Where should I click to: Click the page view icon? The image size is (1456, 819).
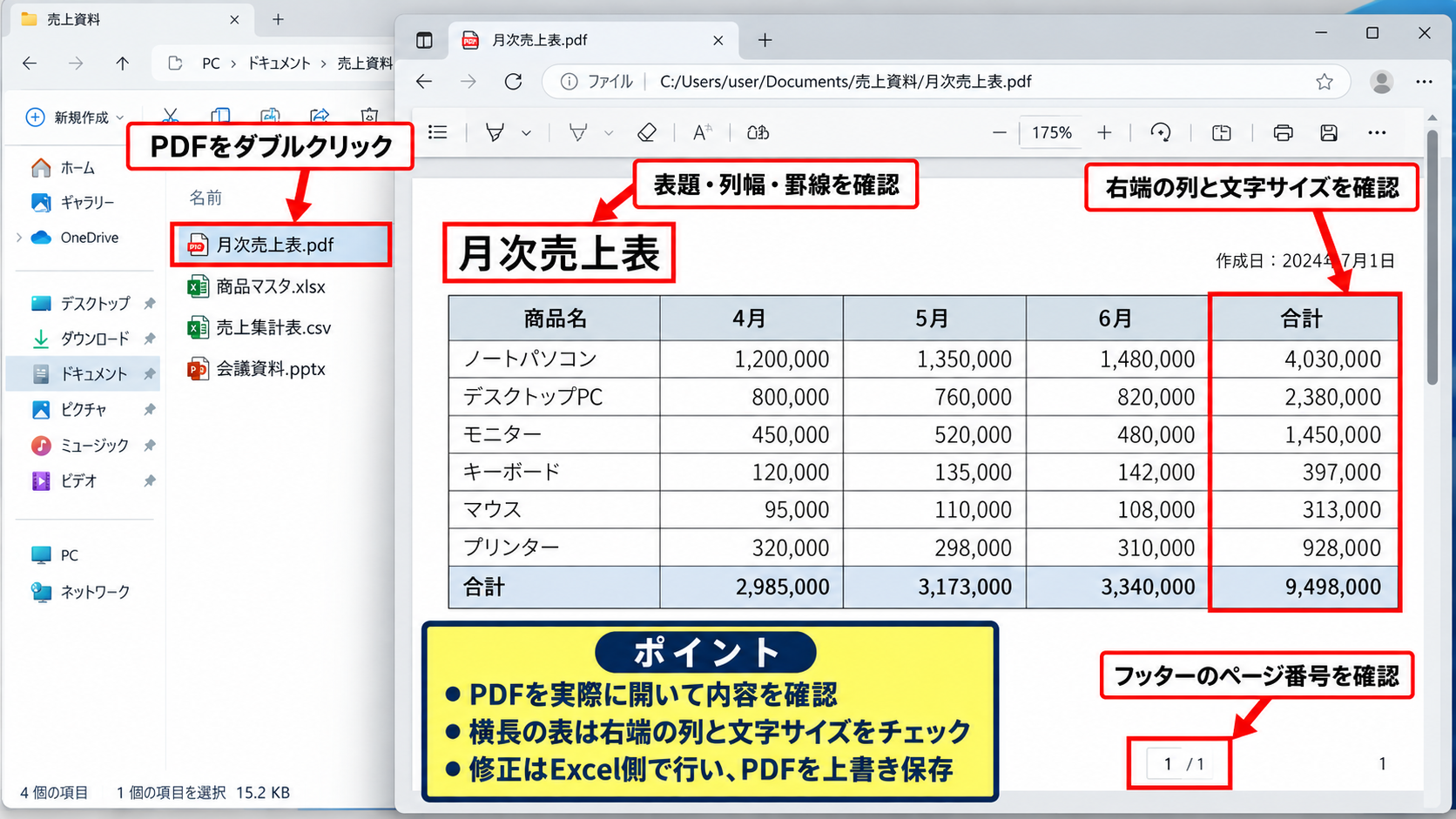(1222, 132)
